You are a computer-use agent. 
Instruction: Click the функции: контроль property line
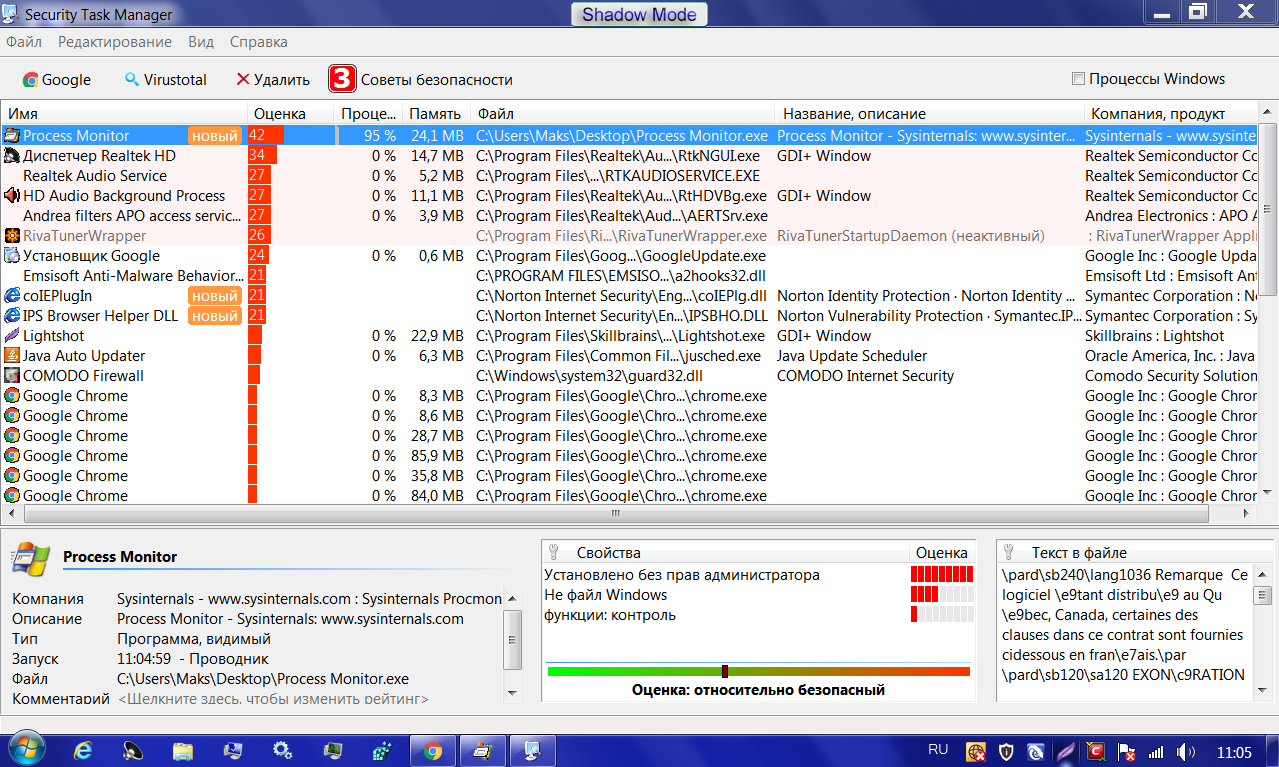click(x=610, y=615)
